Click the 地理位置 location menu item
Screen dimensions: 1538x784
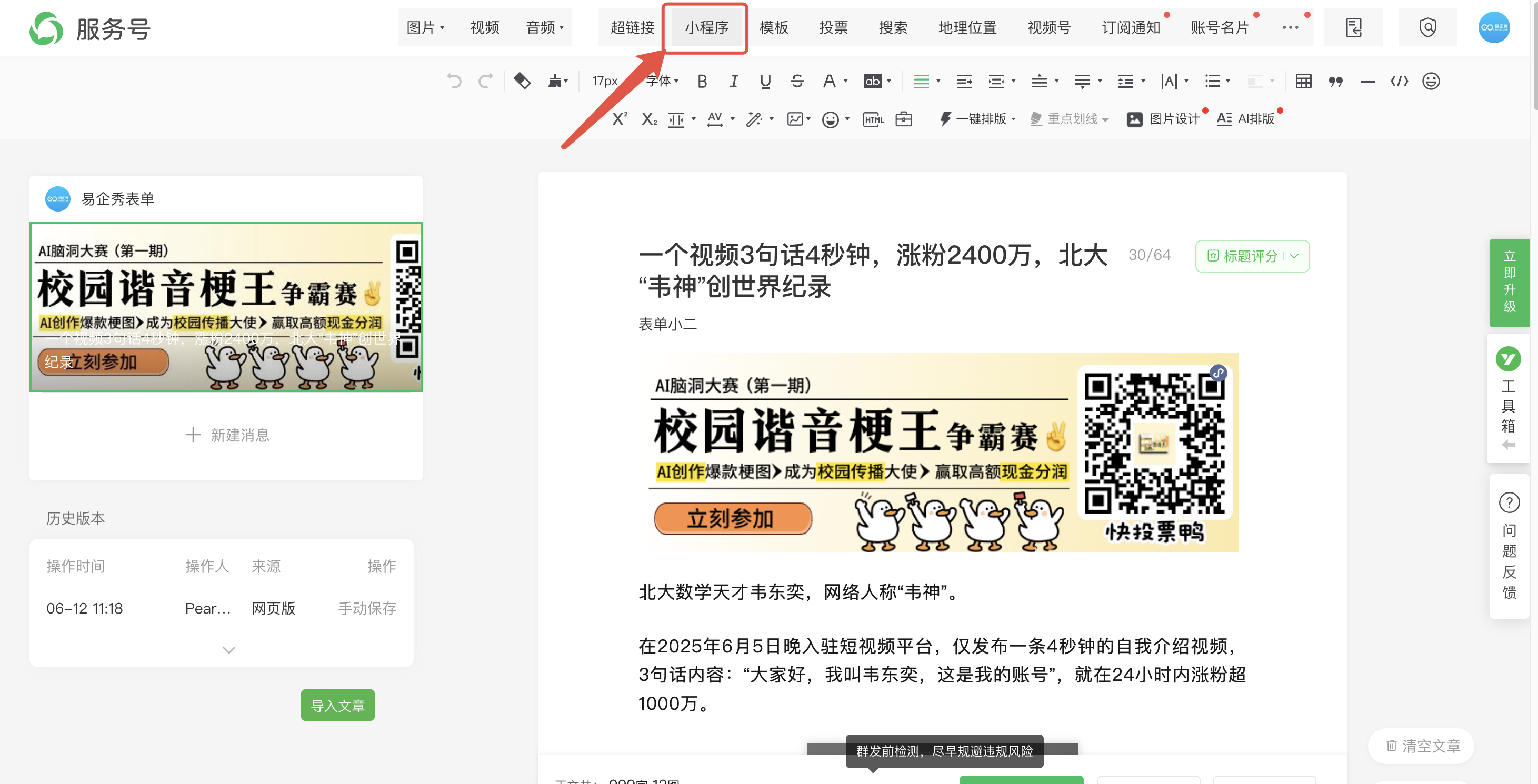point(967,27)
